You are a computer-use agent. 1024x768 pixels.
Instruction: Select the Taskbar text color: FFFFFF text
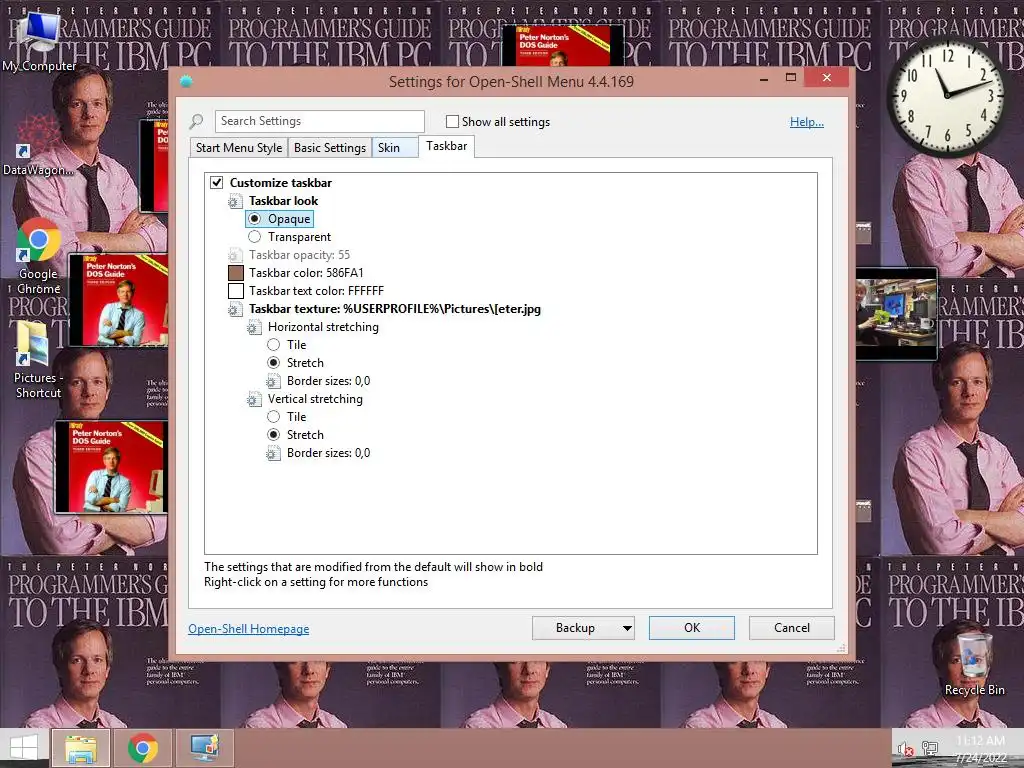[316, 291]
